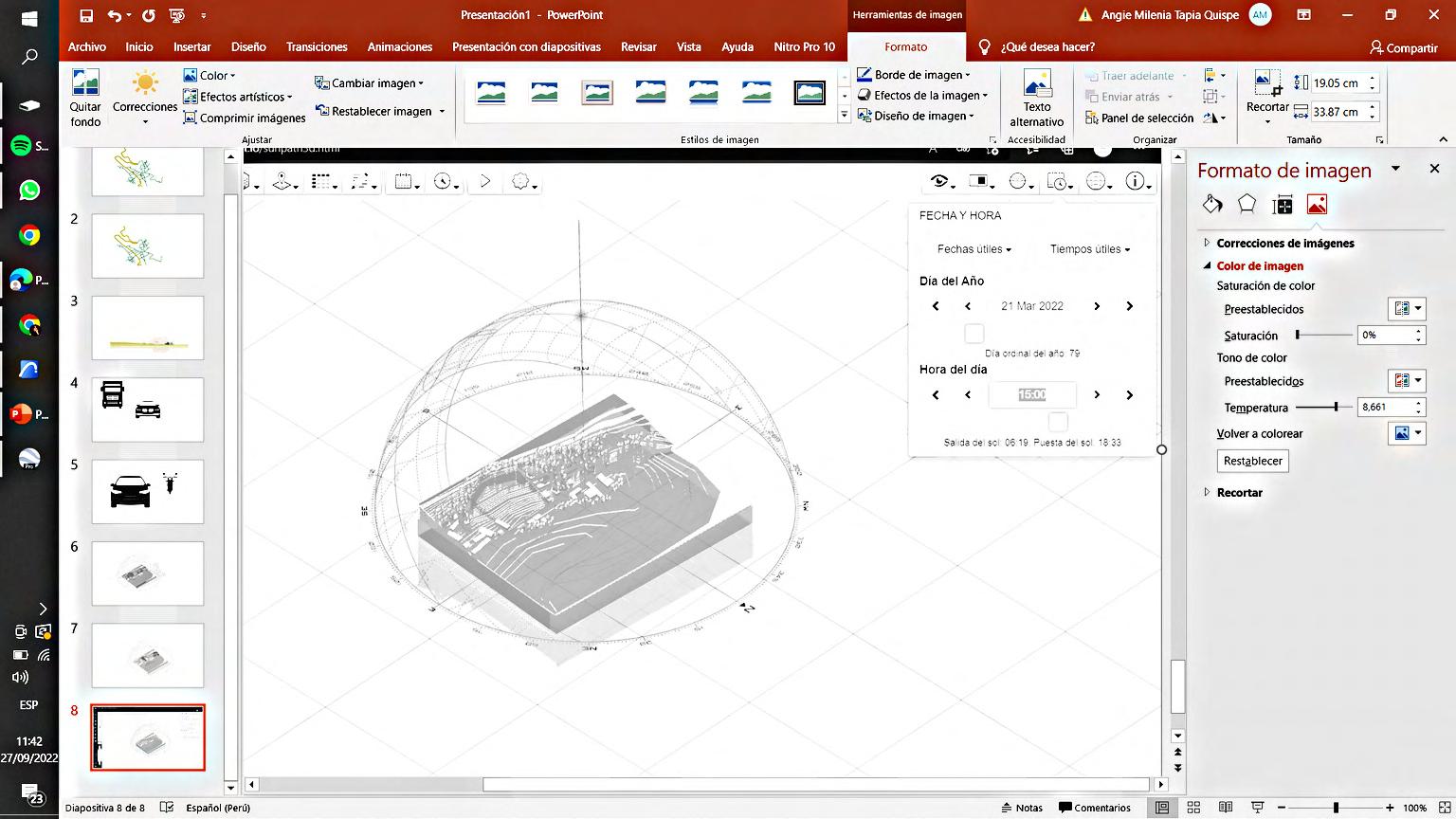Undo the last action in the title bar

pyautogui.click(x=115, y=15)
